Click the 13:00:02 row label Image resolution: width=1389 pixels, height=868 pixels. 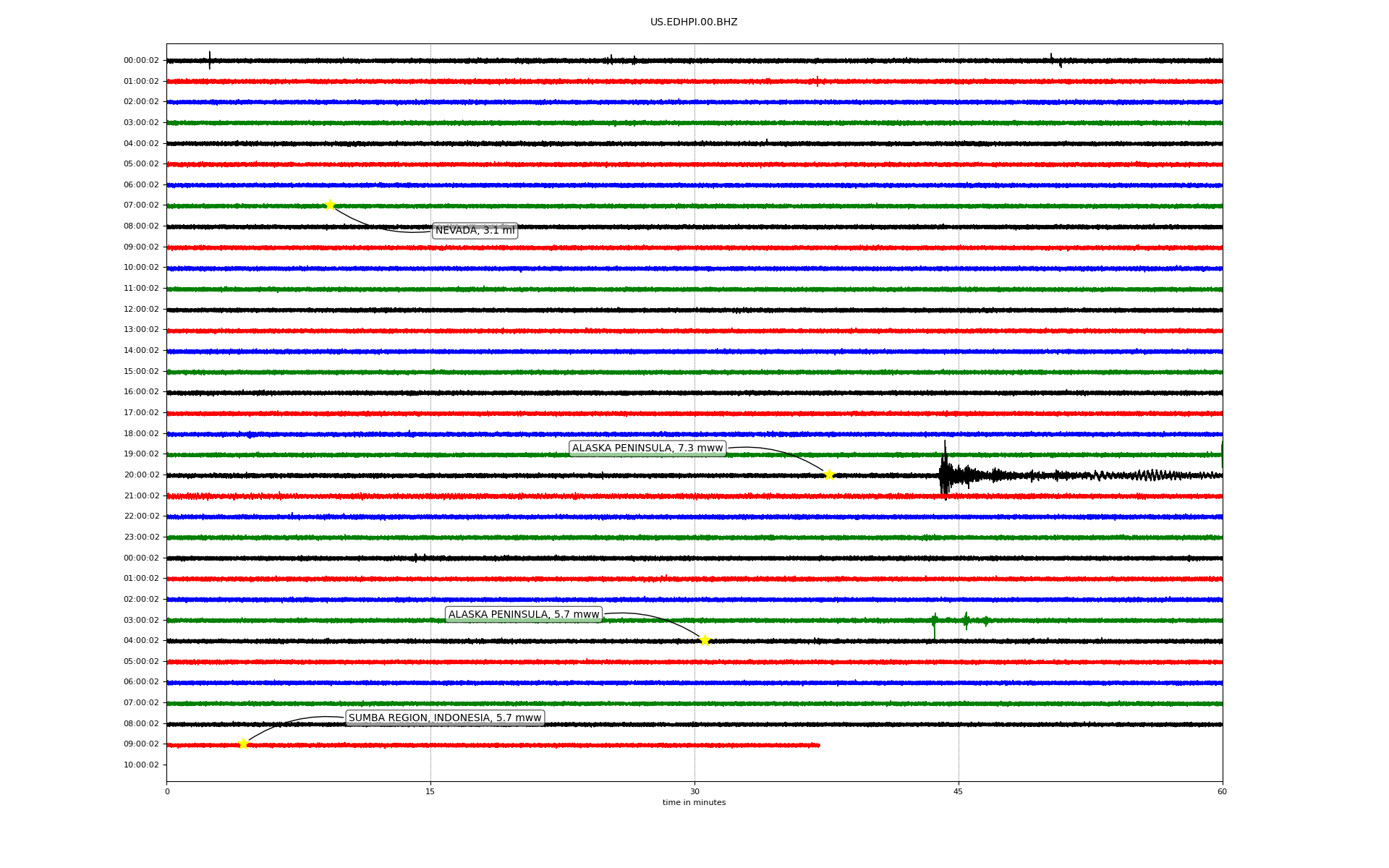coord(141,330)
